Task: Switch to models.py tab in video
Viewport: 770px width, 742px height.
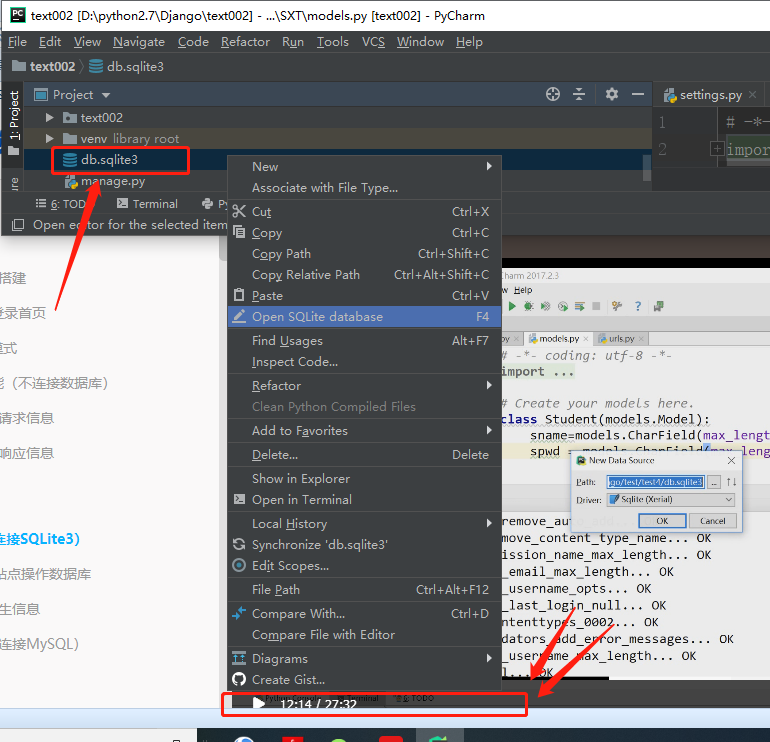Action: tap(558, 339)
